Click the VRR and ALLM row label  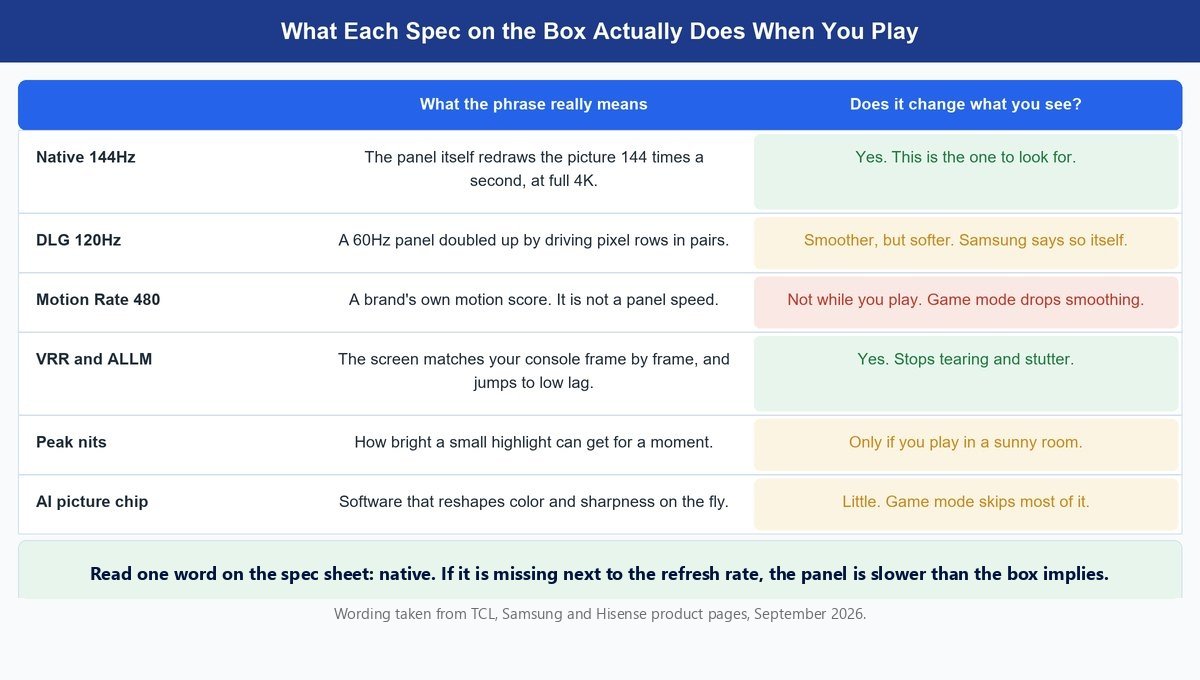click(94, 359)
